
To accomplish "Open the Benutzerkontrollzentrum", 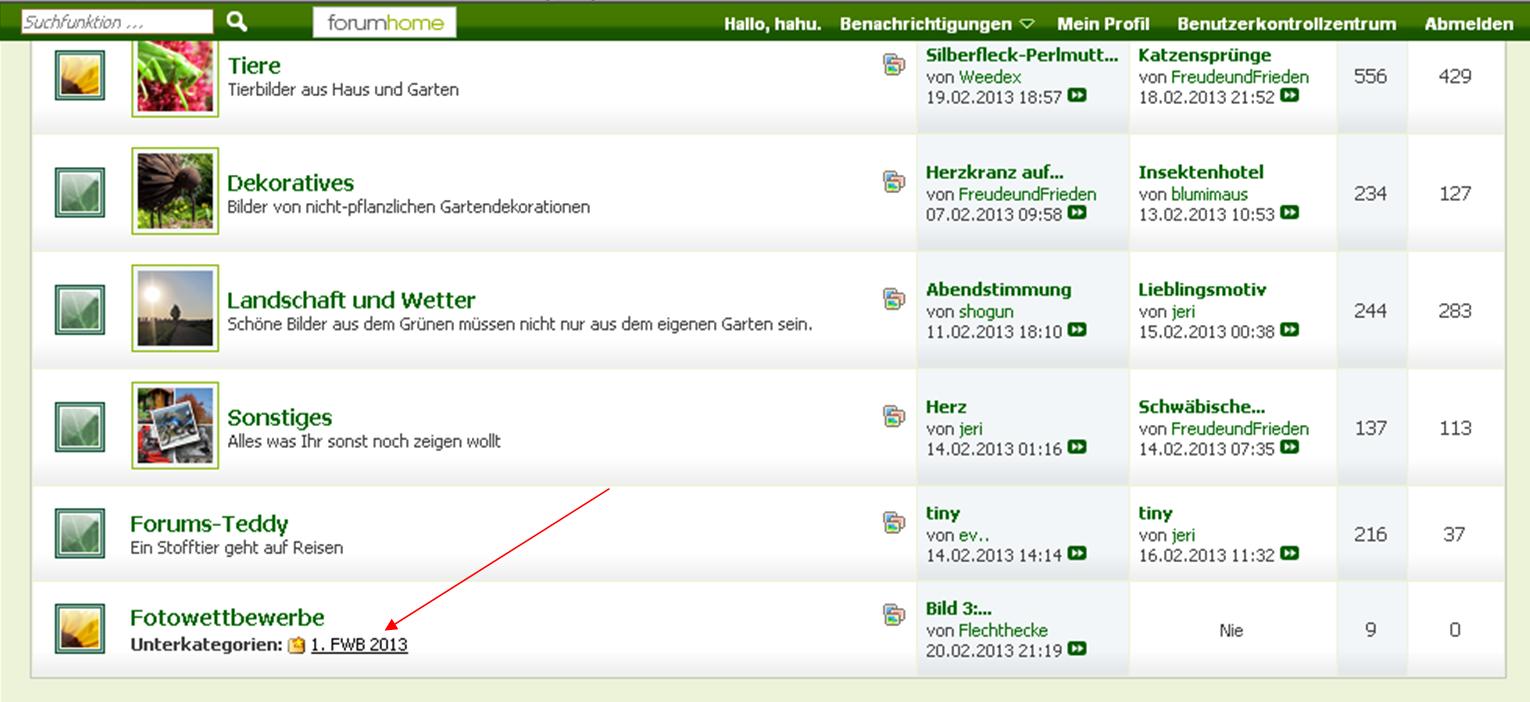I will 1286,24.
